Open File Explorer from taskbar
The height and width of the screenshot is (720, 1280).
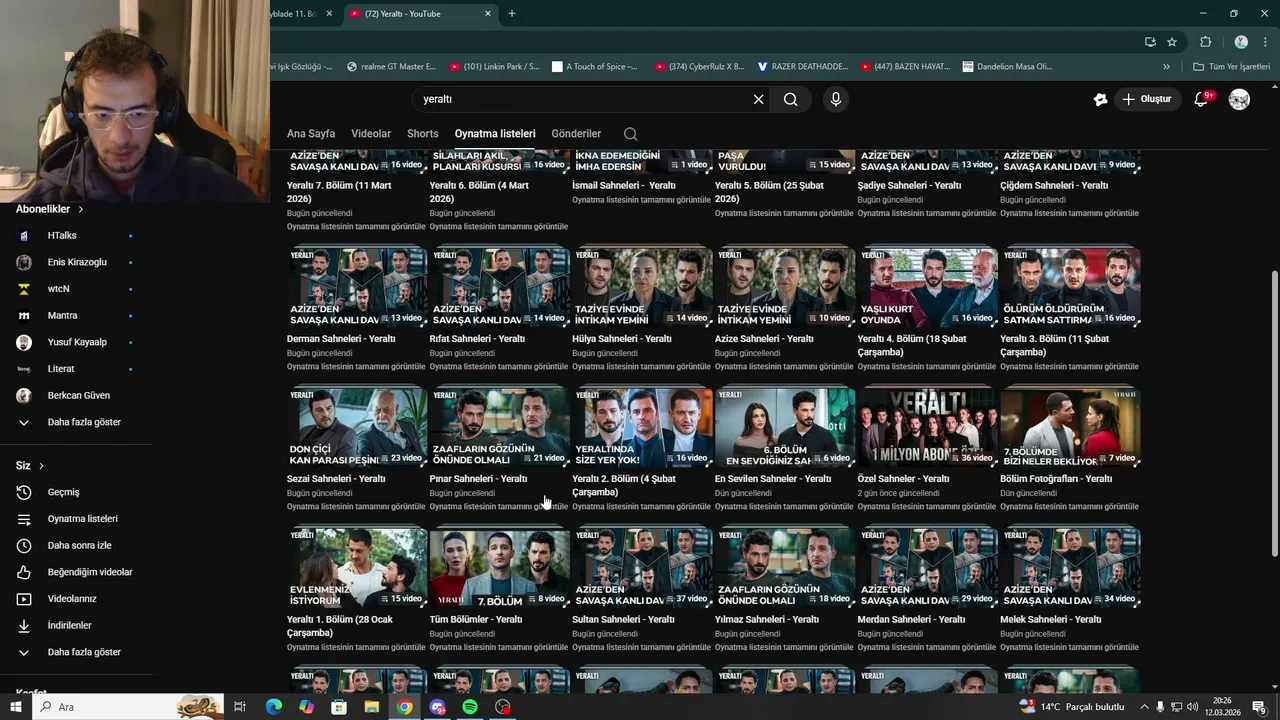tap(372, 707)
